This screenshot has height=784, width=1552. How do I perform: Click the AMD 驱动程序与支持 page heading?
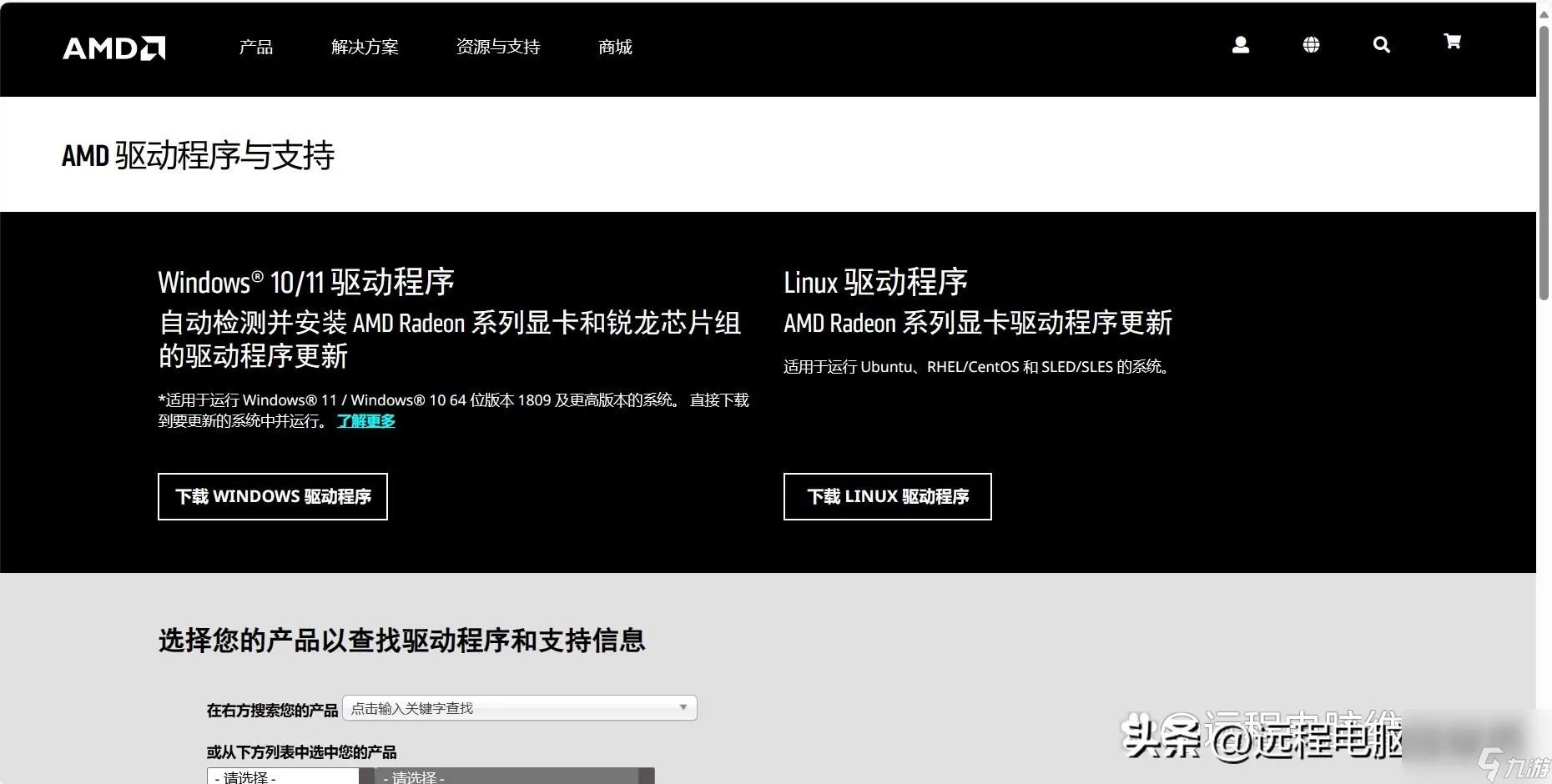coord(198,156)
